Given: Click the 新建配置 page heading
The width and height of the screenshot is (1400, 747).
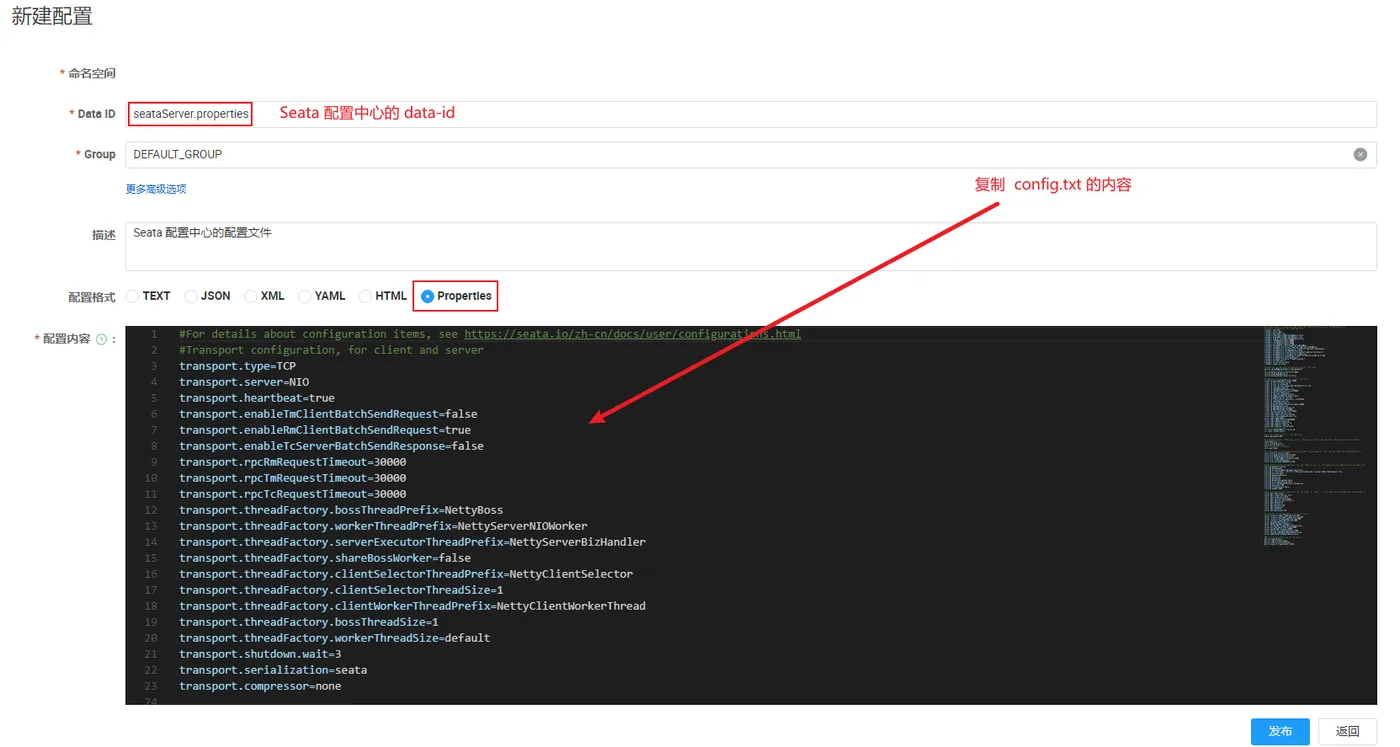Looking at the screenshot, I should pyautogui.click(x=52, y=17).
